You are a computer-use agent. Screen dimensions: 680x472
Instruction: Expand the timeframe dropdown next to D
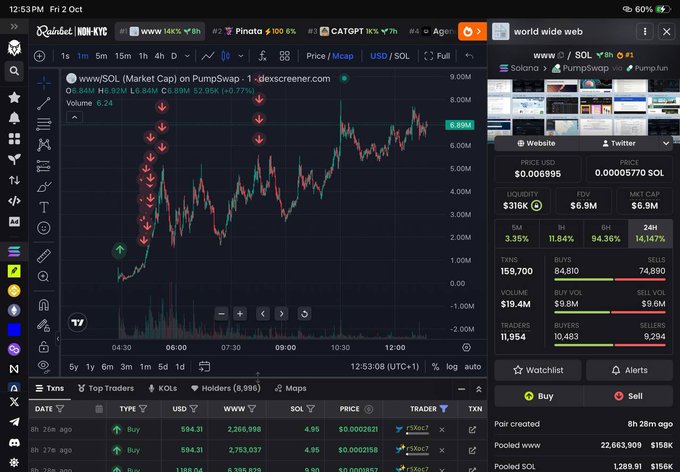pyautogui.click(x=187, y=56)
